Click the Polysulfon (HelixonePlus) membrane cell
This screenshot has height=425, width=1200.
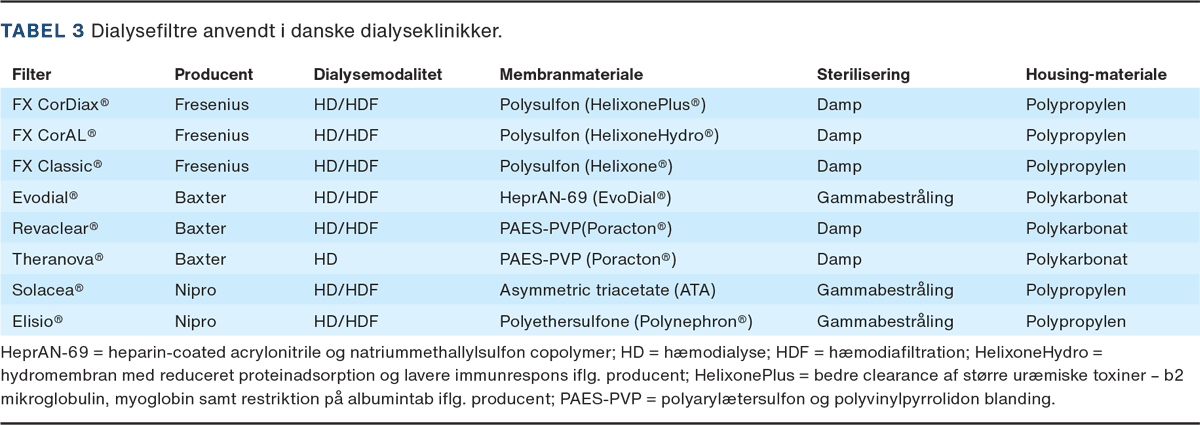[x=603, y=104]
